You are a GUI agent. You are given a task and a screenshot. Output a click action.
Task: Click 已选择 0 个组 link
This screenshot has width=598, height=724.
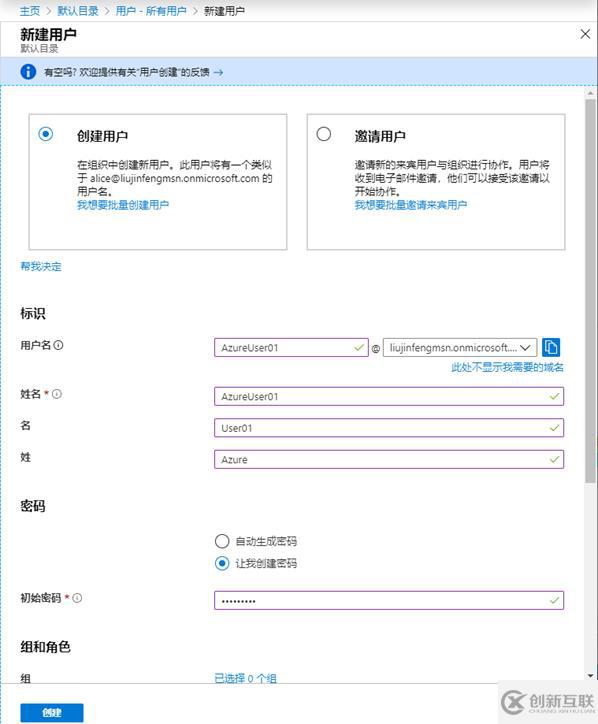tap(245, 678)
